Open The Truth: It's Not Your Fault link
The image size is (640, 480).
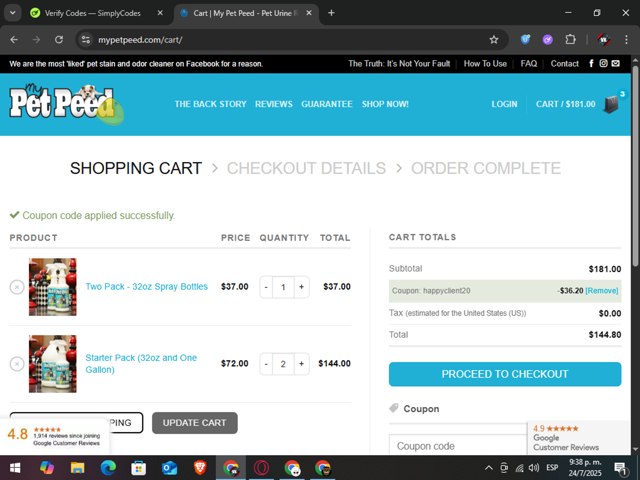(399, 64)
